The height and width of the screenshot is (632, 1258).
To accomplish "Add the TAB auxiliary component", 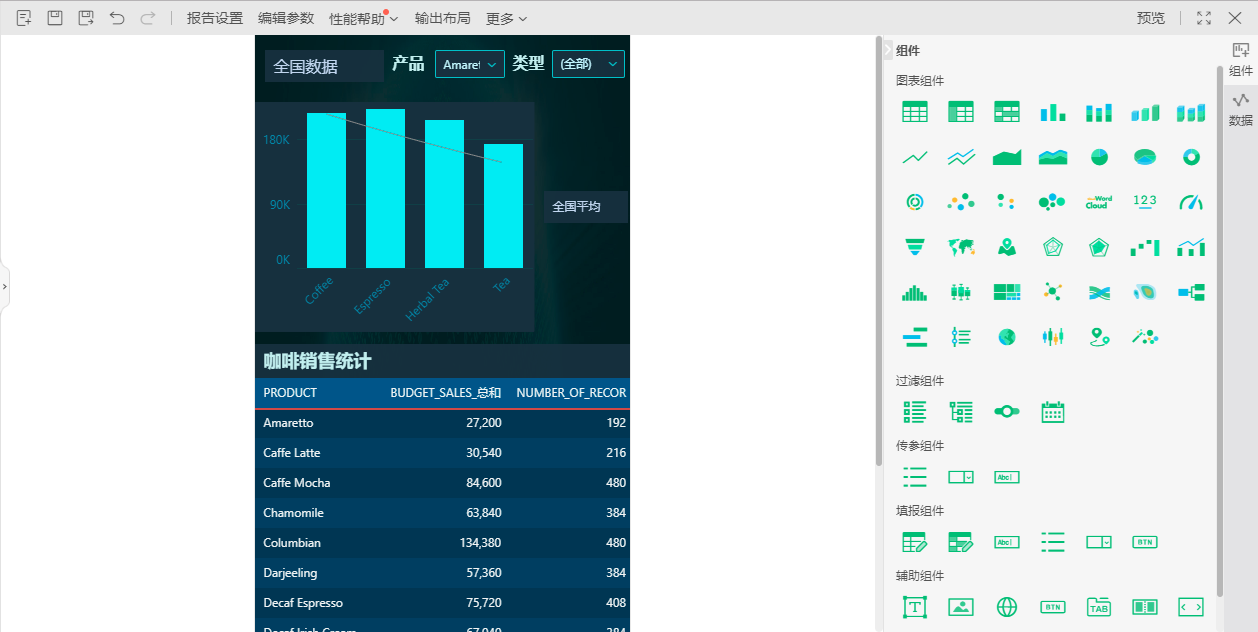I will [1099, 607].
